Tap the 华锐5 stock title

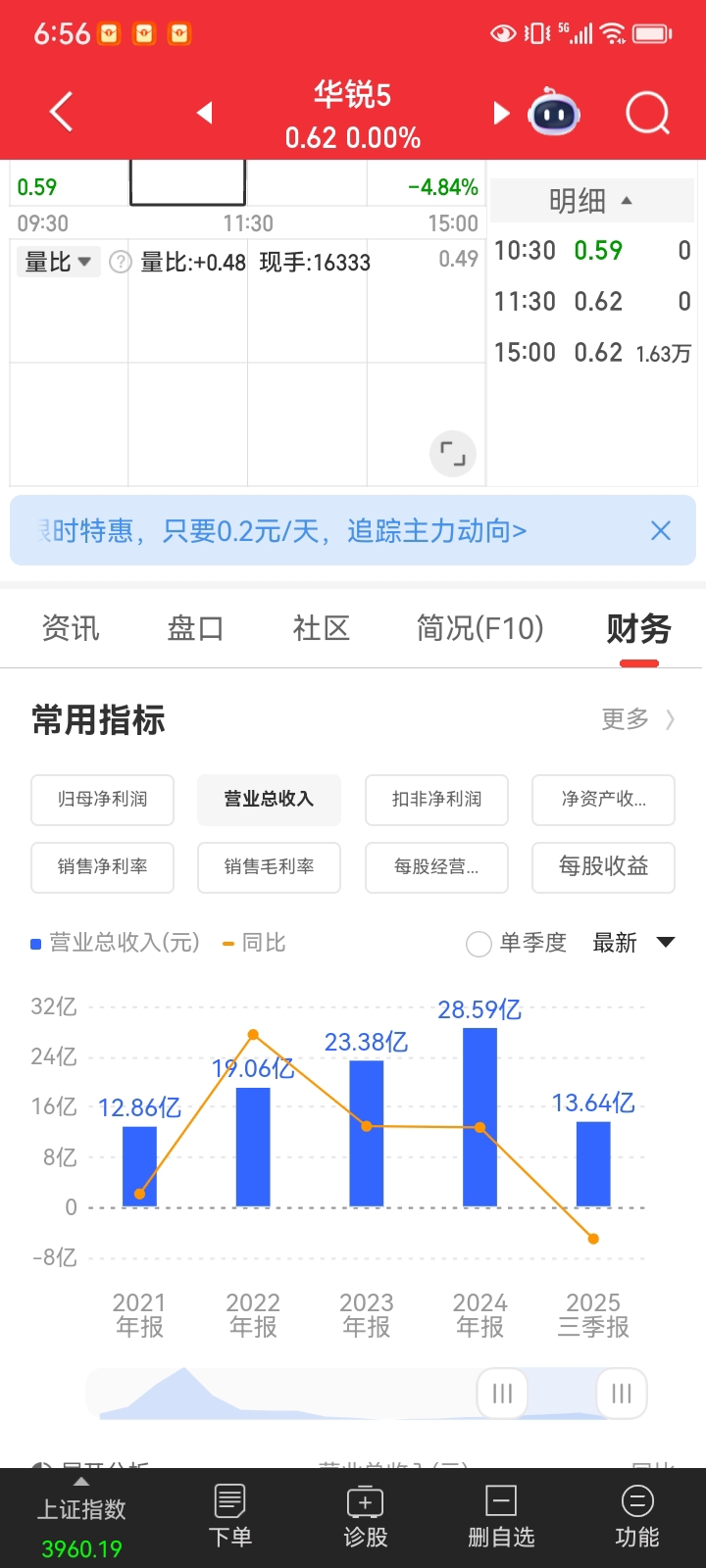pos(353,95)
